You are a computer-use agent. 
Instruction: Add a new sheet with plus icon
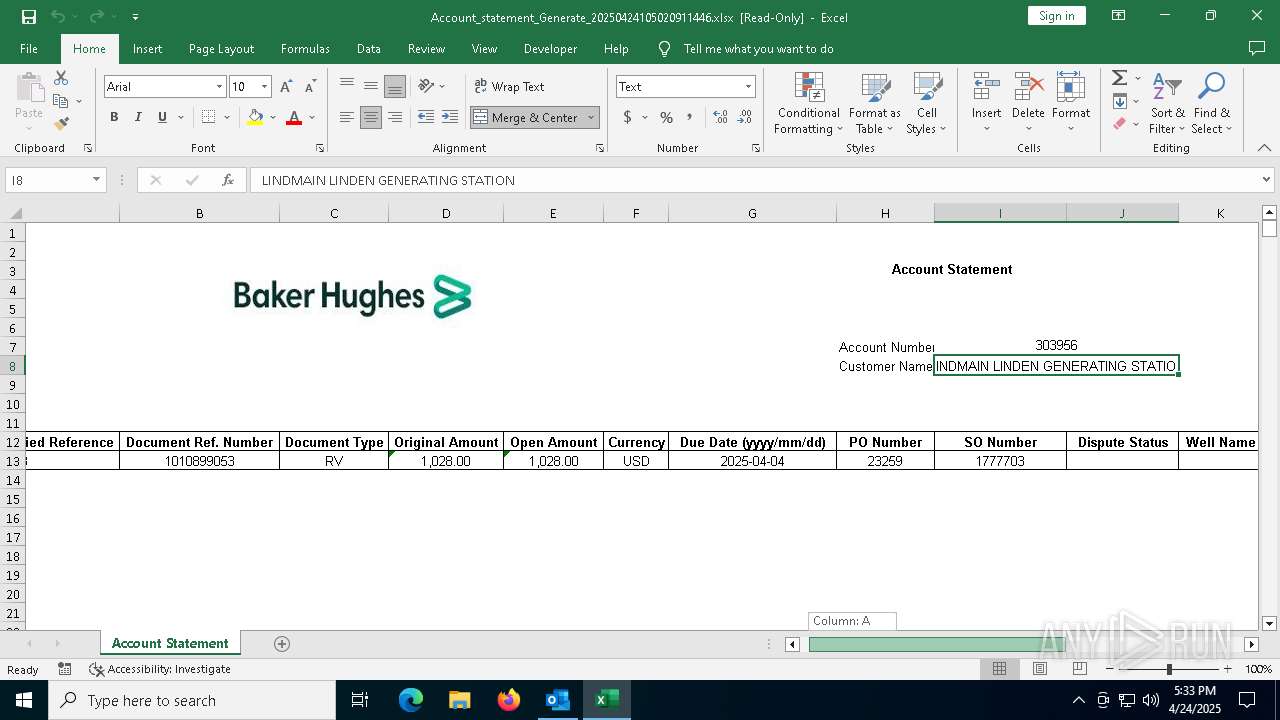click(282, 644)
